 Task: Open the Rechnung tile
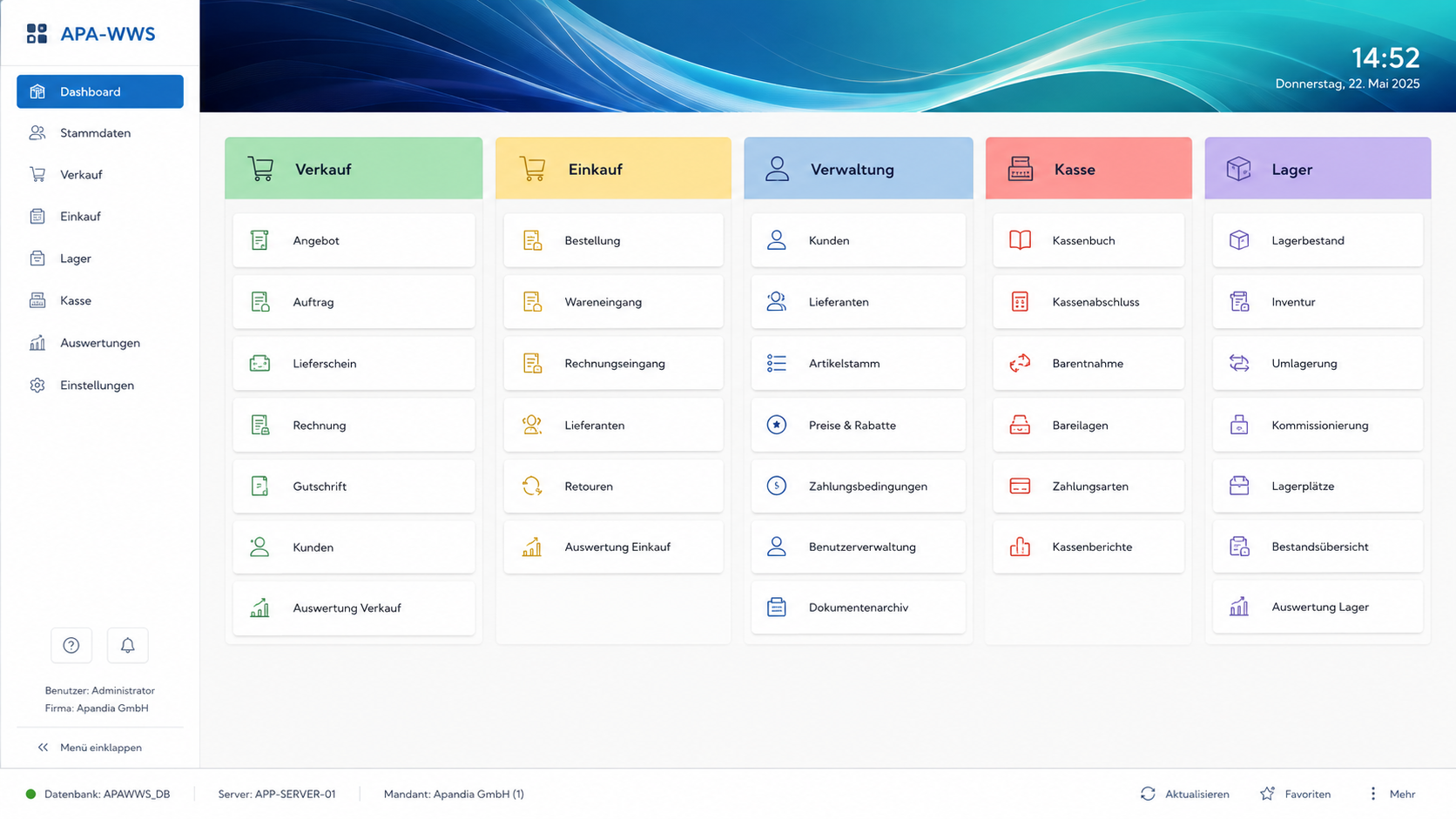pos(354,425)
